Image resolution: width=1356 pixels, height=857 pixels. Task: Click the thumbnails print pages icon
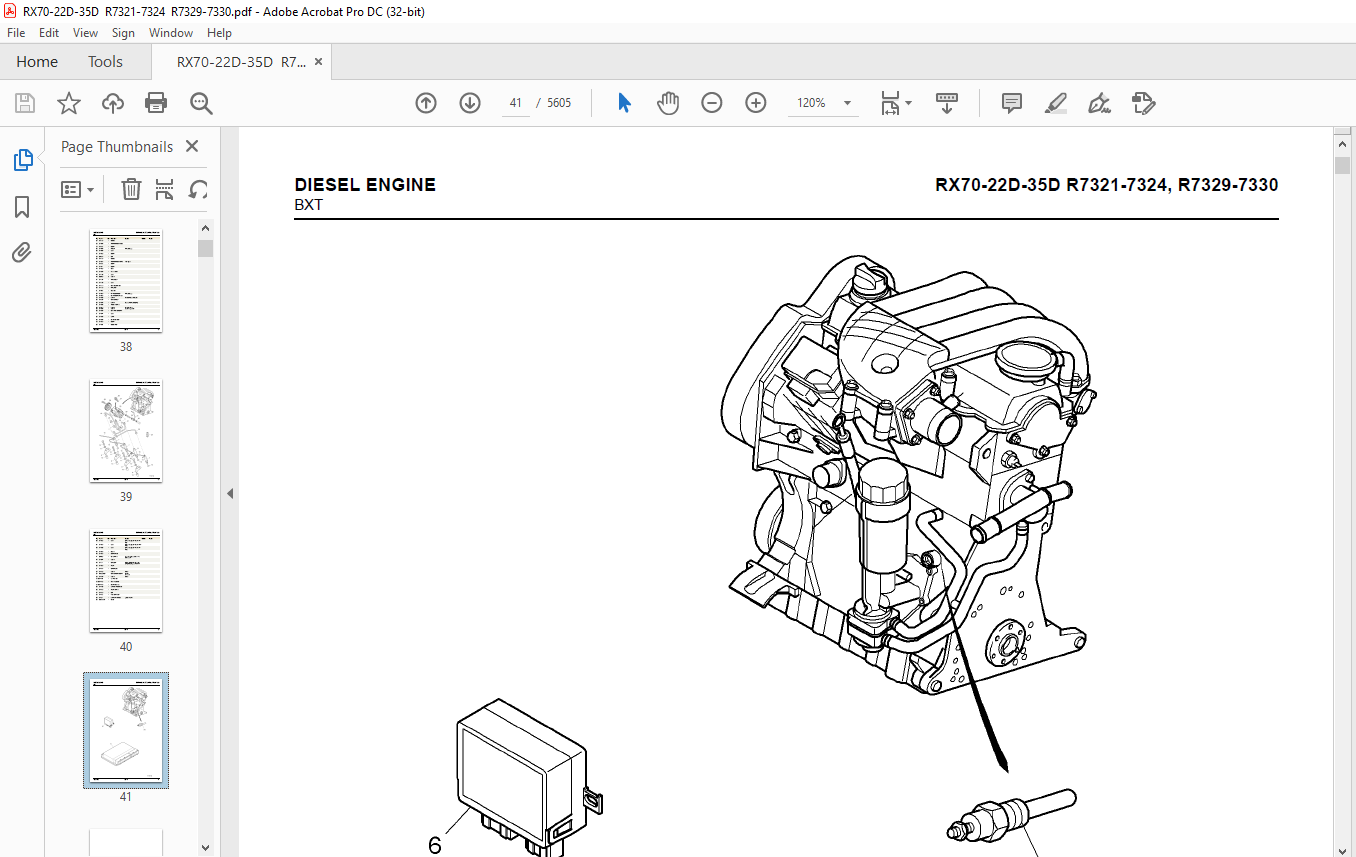coord(165,189)
